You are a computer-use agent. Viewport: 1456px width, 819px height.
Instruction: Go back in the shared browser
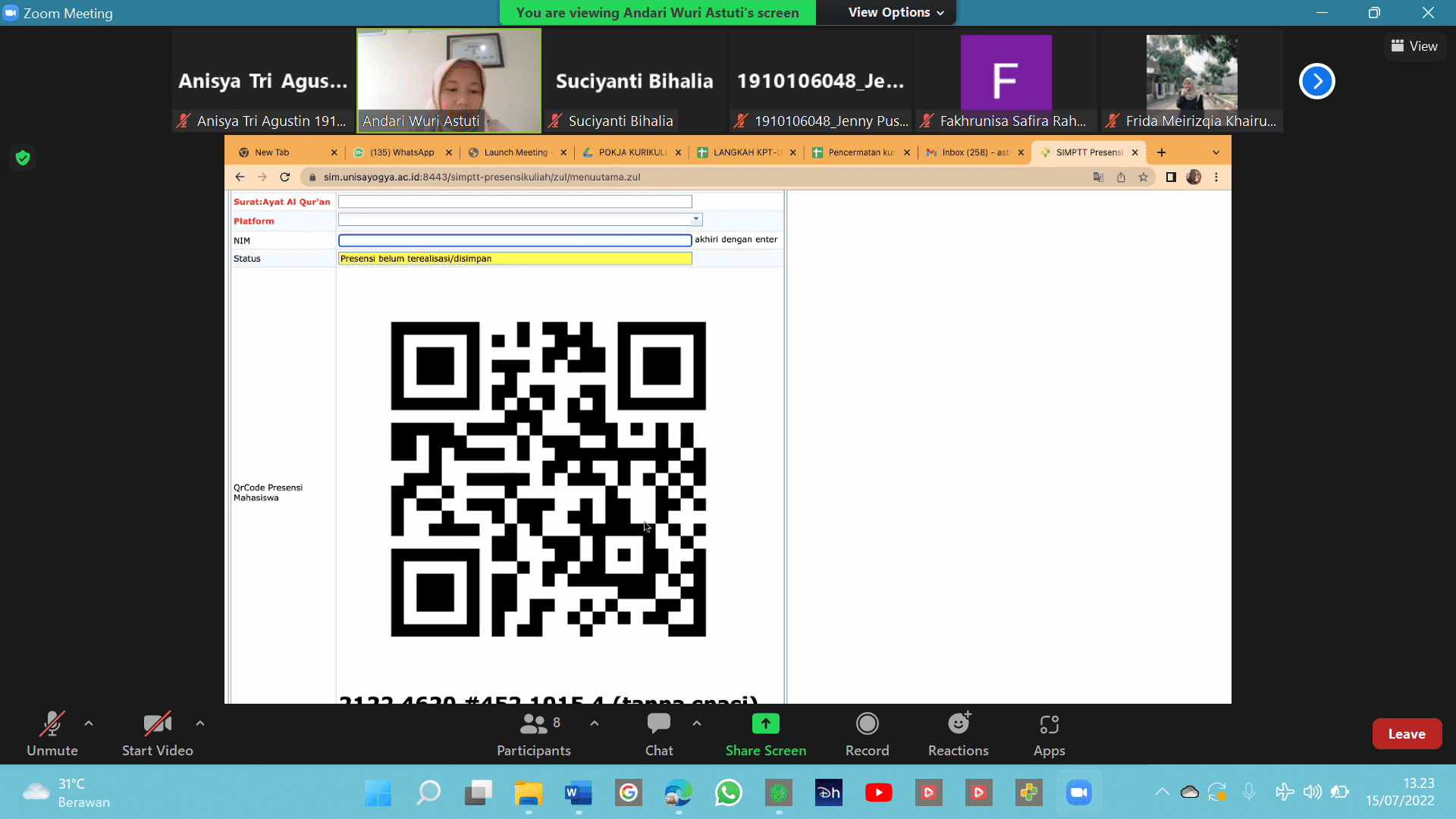click(x=240, y=177)
